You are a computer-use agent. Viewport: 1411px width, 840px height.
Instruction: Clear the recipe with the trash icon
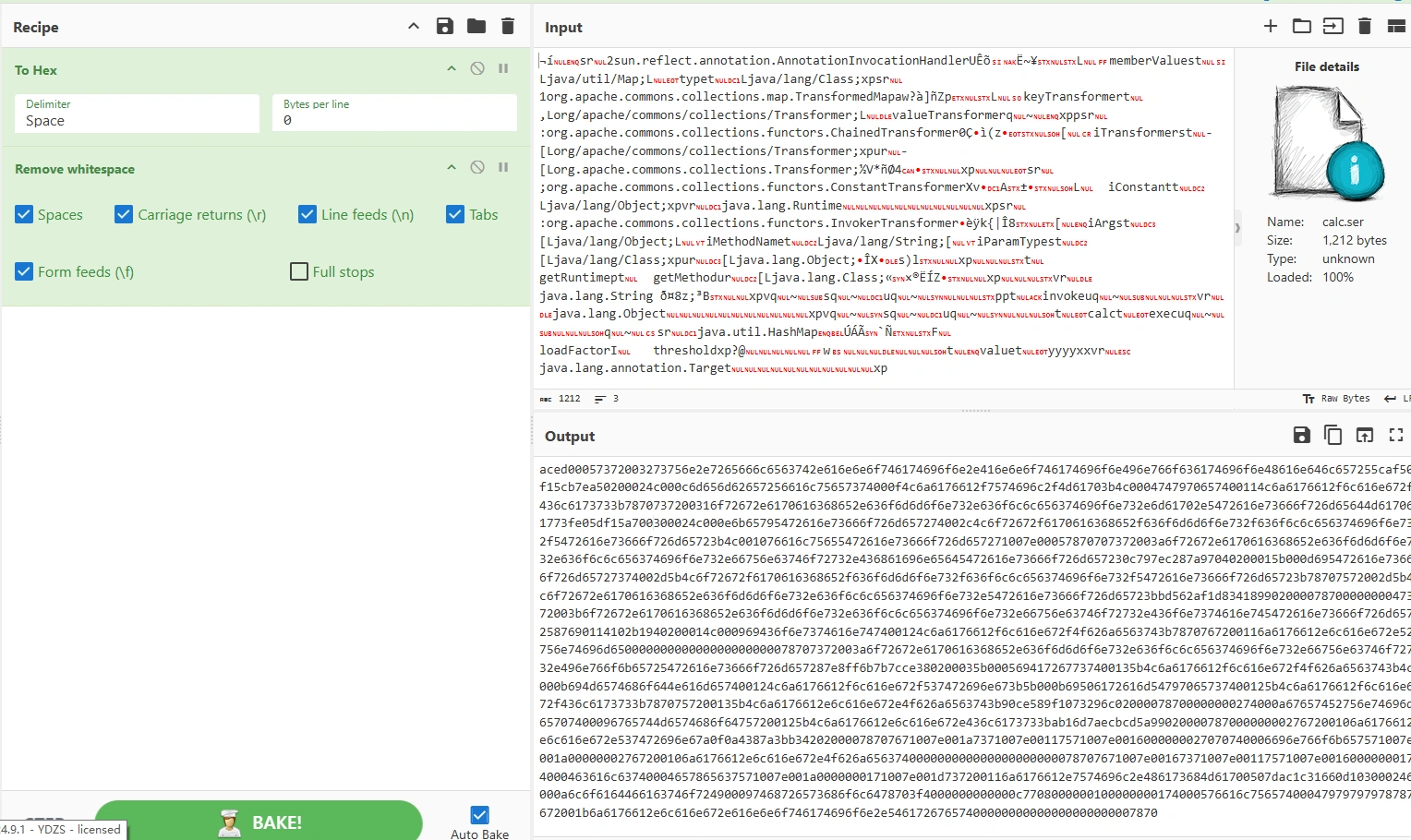pyautogui.click(x=508, y=26)
